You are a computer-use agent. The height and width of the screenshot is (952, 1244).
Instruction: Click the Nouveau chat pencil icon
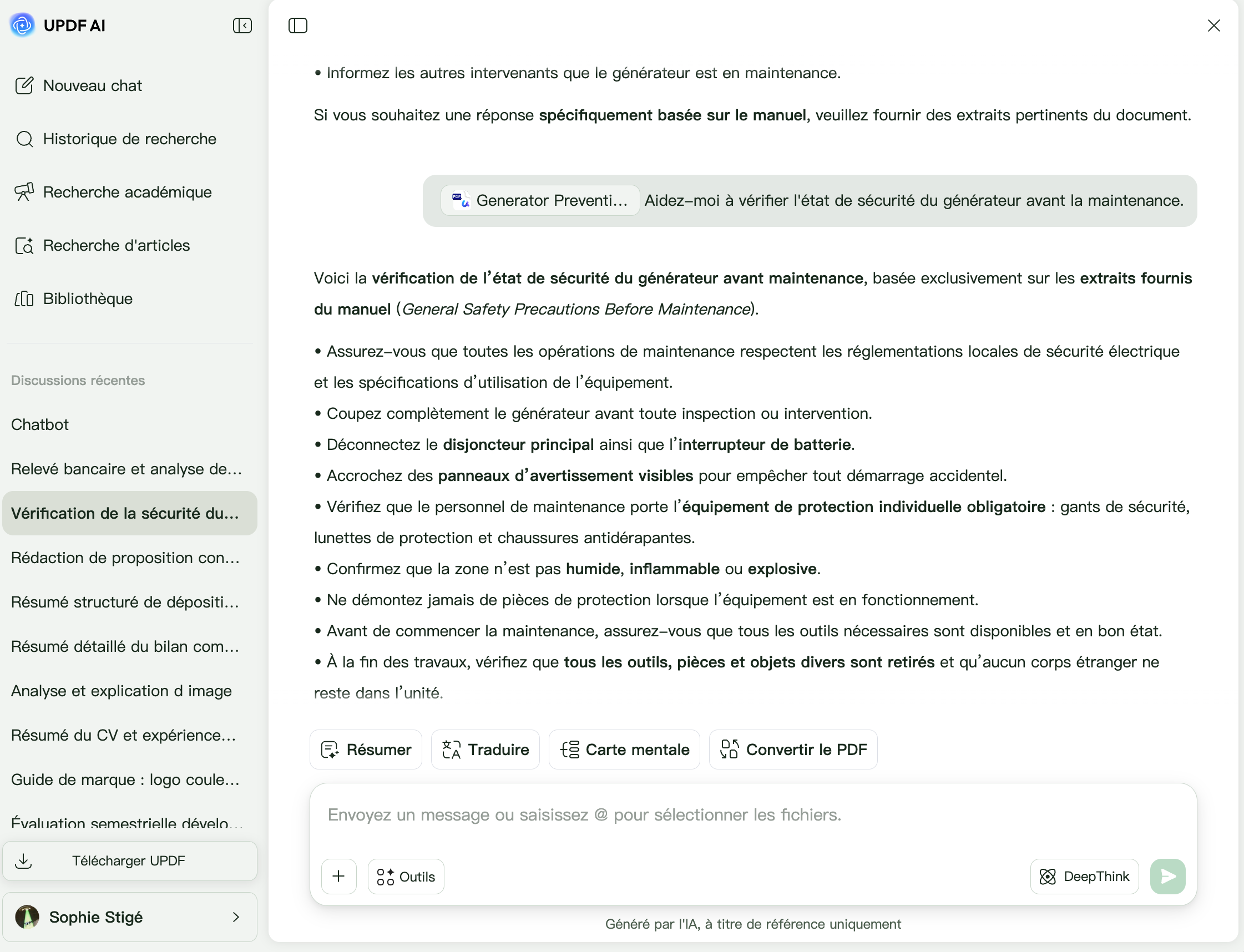pos(24,85)
